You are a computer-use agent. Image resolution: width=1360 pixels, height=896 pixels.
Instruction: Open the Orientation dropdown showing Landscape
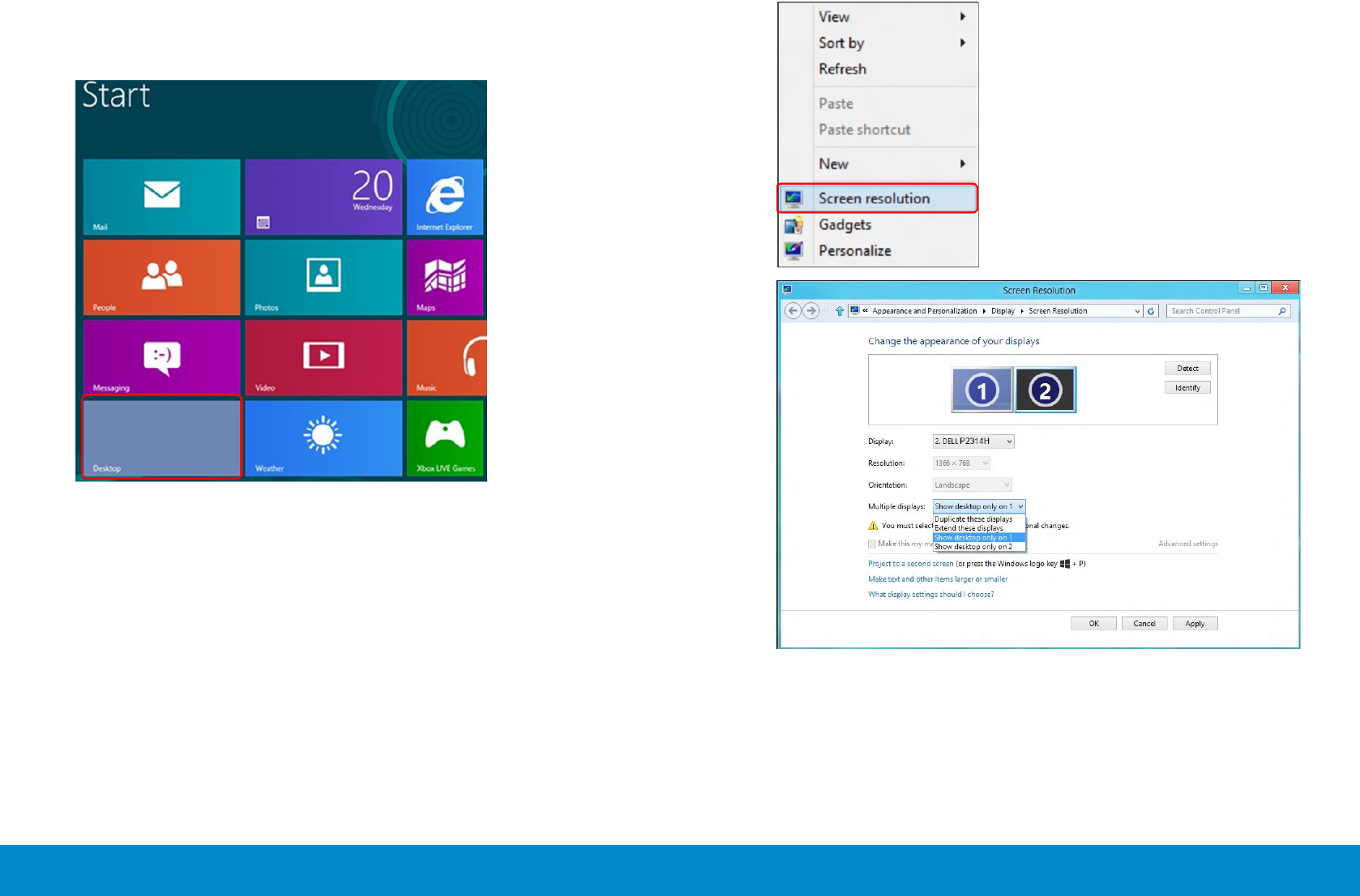coord(973,485)
